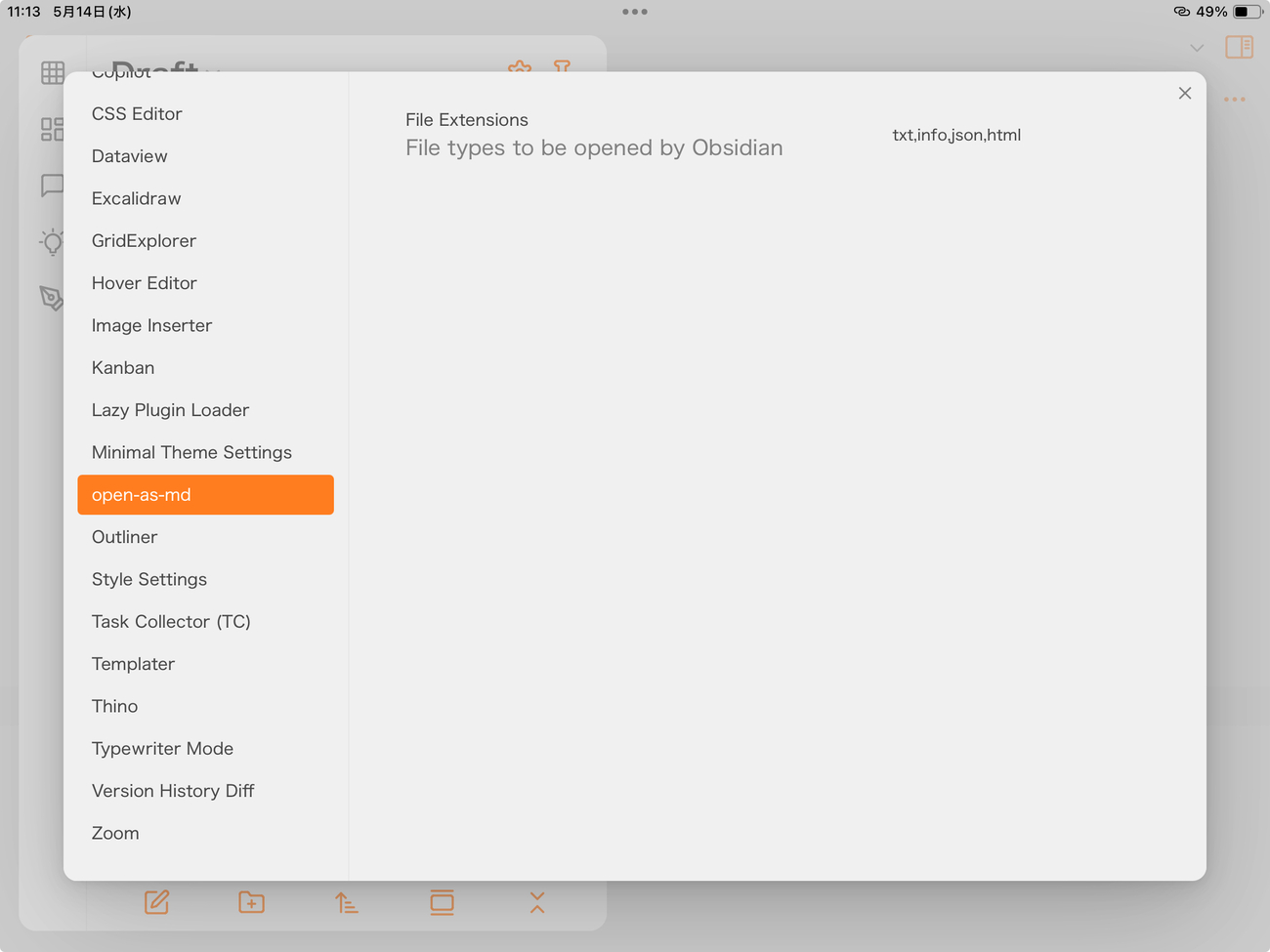
Task: Click the pen nib icon in ribbon
Action: 52,298
